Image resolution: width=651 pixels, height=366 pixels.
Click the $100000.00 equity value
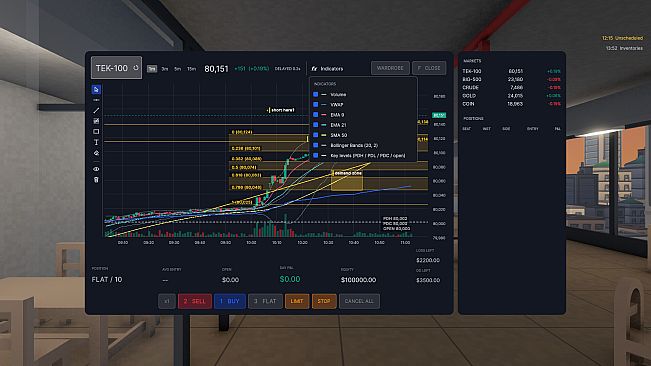point(358,280)
